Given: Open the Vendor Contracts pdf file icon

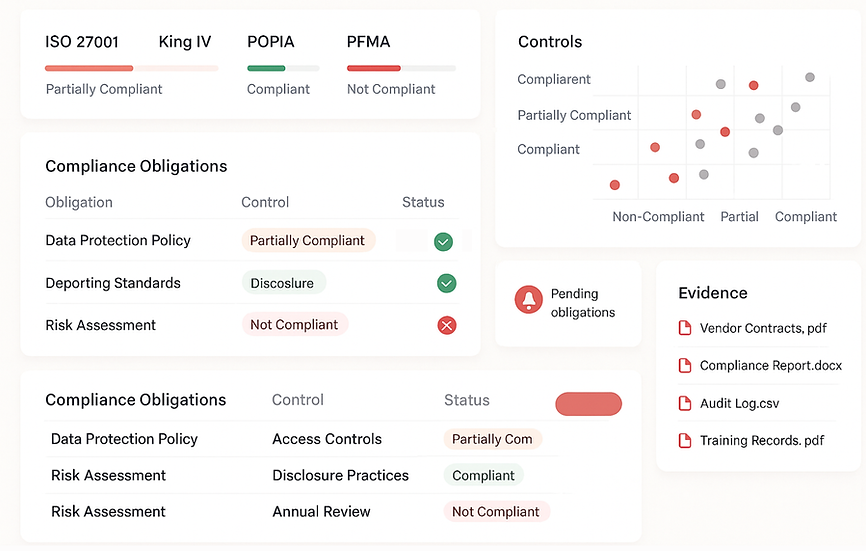Looking at the screenshot, I should pos(685,328).
